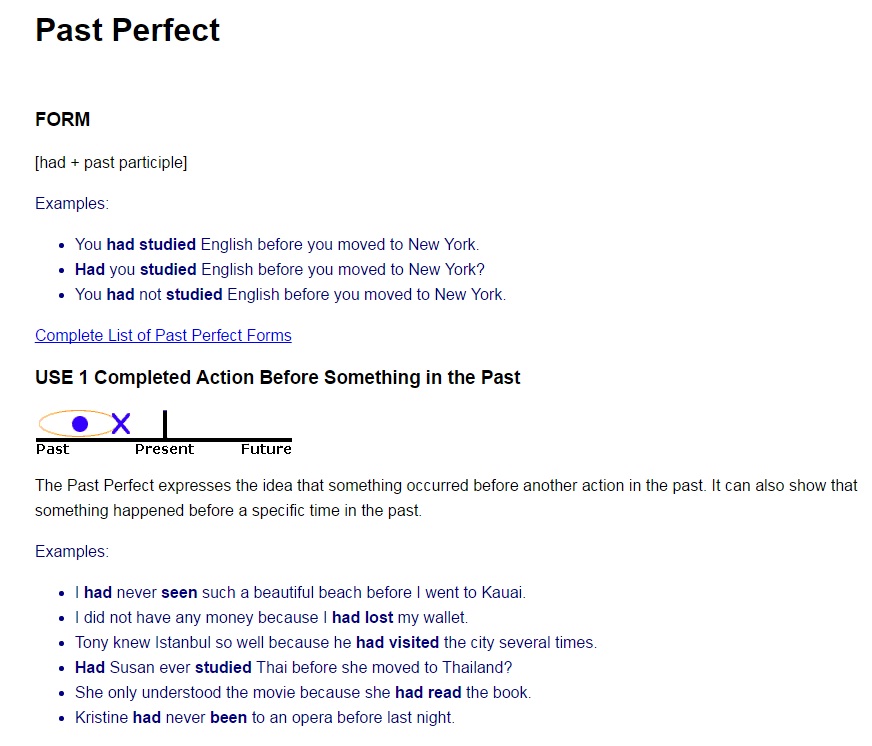Click the FORM heading
Viewport: 872px width, 746px height.
[62, 119]
